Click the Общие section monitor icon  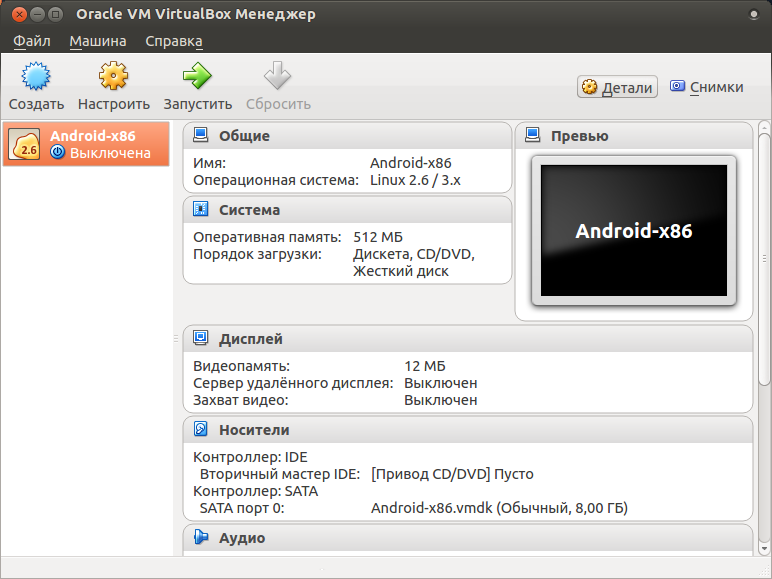(200, 135)
